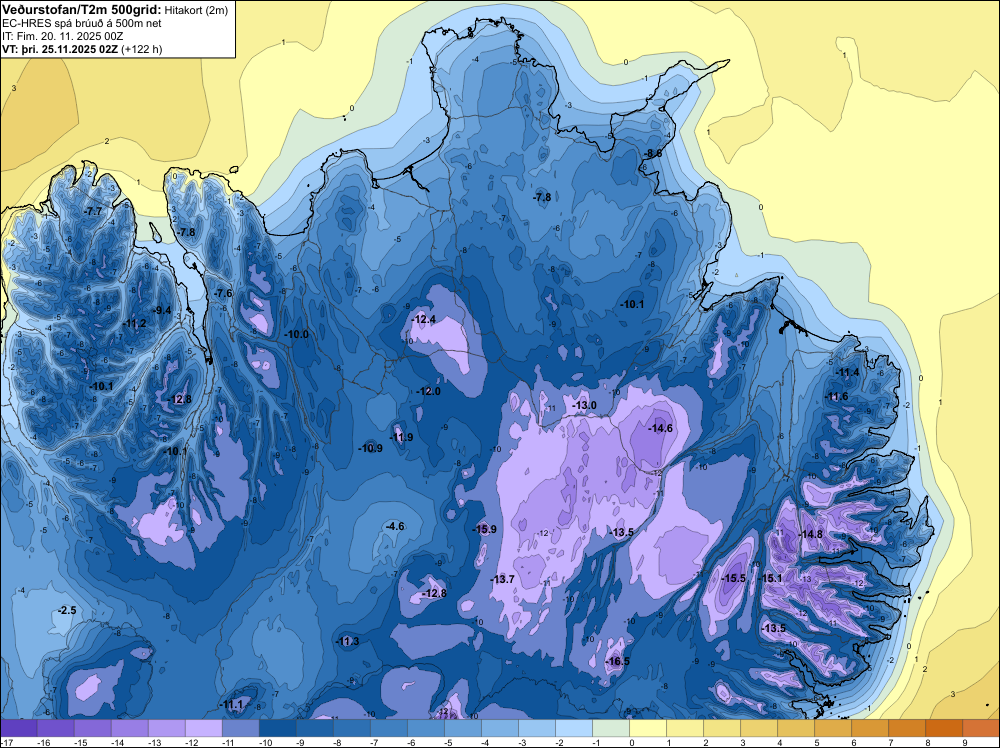Click the -7.6 temperature value on the map
The height and width of the screenshot is (748, 1000).
point(223,293)
